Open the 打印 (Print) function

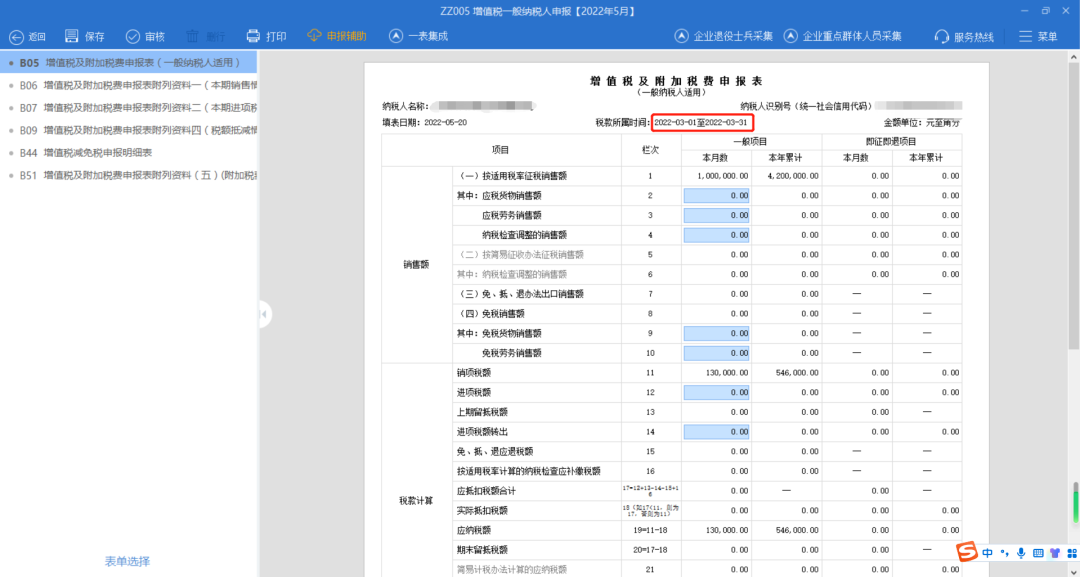pyautogui.click(x=264, y=36)
